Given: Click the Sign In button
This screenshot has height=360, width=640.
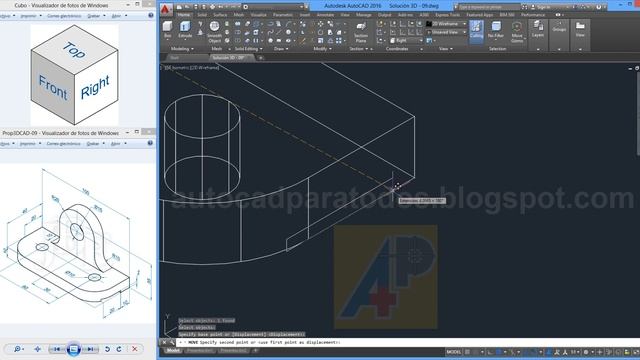Looking at the screenshot, I should coord(542,7).
